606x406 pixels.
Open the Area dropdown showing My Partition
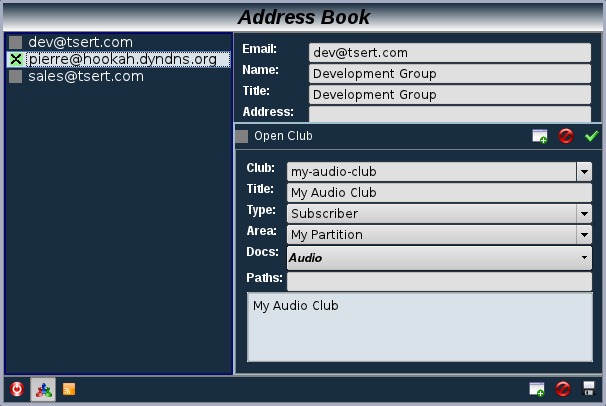point(584,235)
